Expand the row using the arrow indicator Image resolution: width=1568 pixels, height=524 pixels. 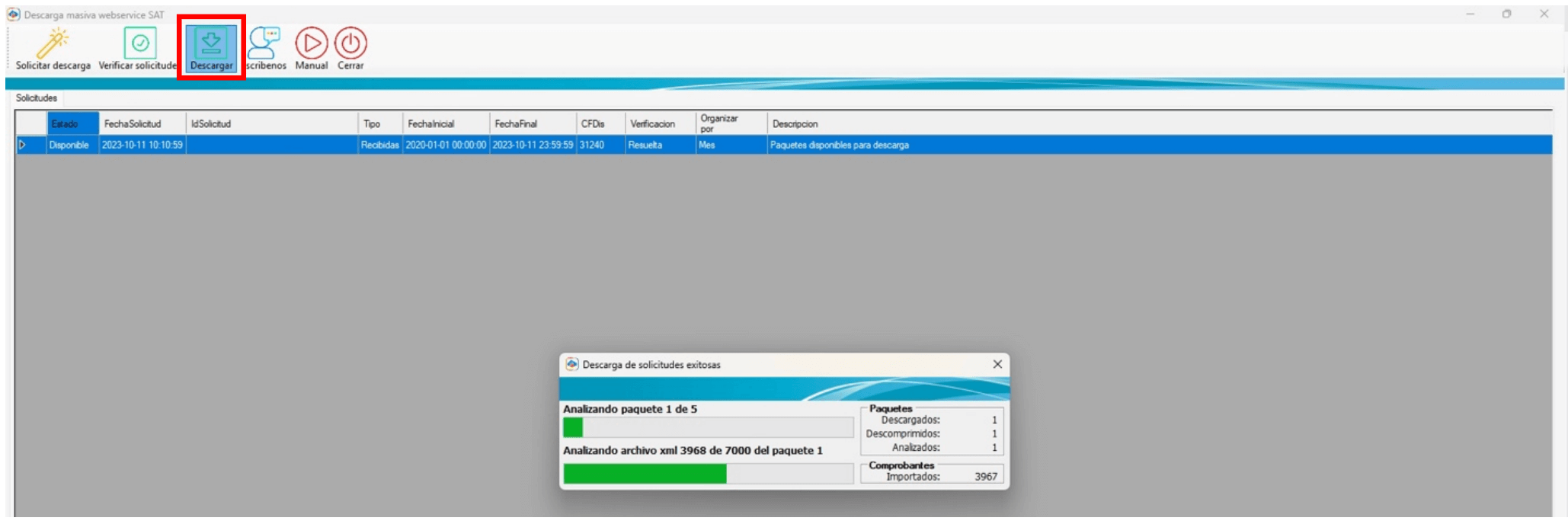[23, 145]
